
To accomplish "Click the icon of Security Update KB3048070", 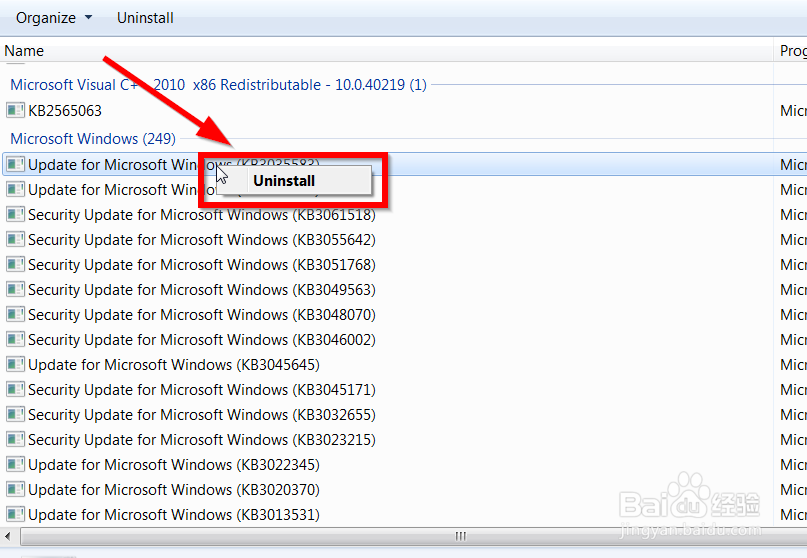I will tap(15, 314).
